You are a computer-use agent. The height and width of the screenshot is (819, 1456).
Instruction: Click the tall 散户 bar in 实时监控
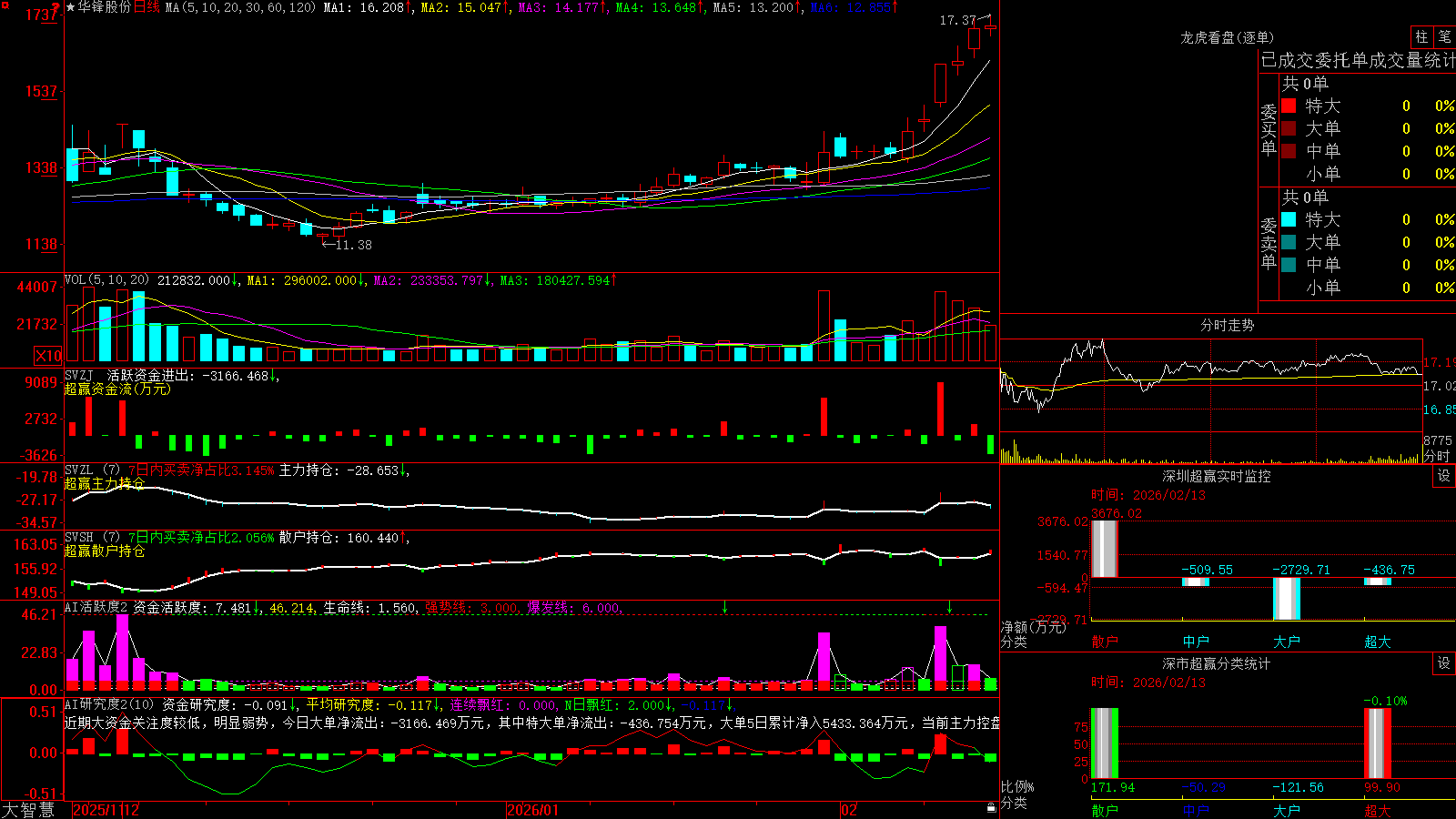[1105, 549]
